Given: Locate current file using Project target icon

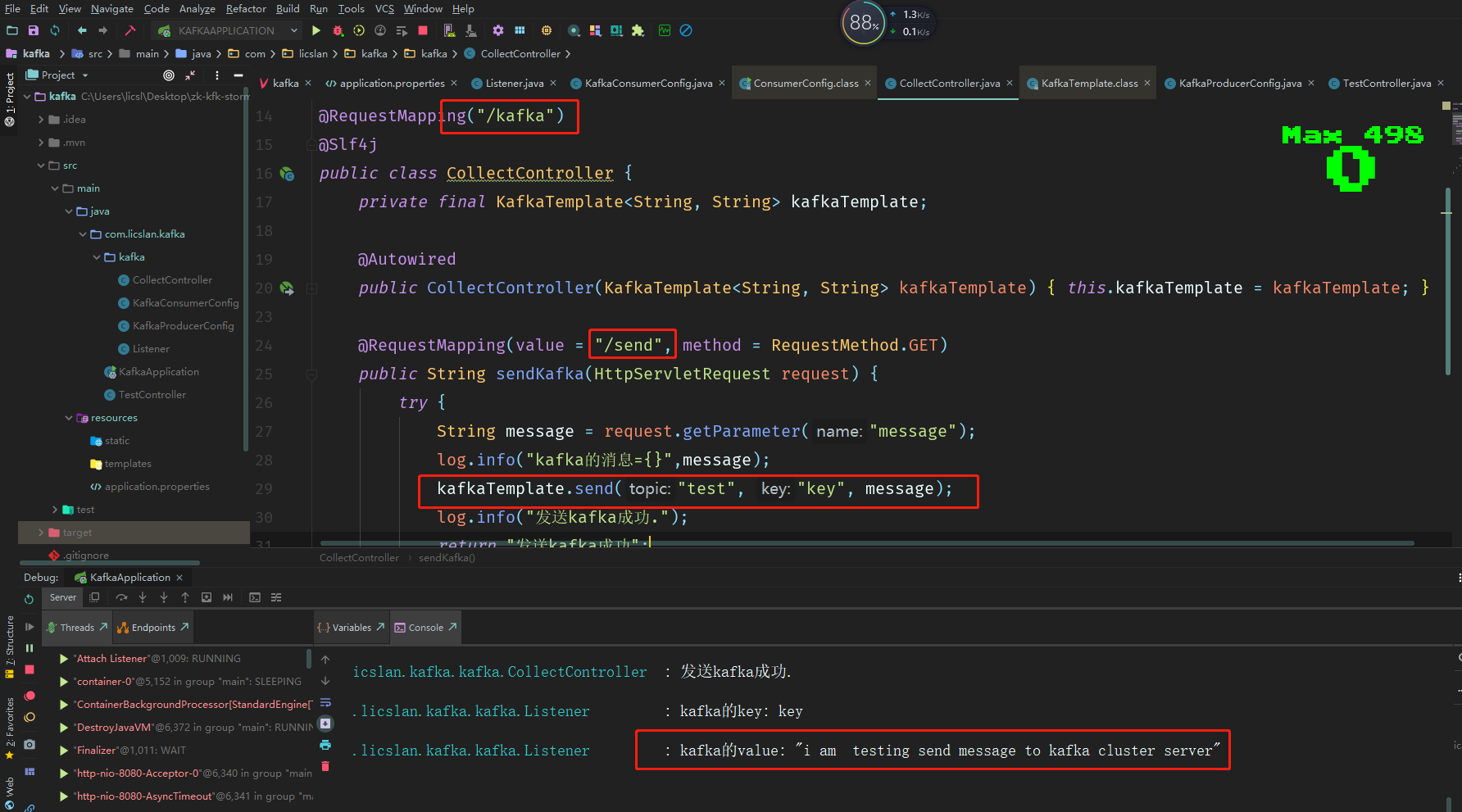Looking at the screenshot, I should pos(169,75).
